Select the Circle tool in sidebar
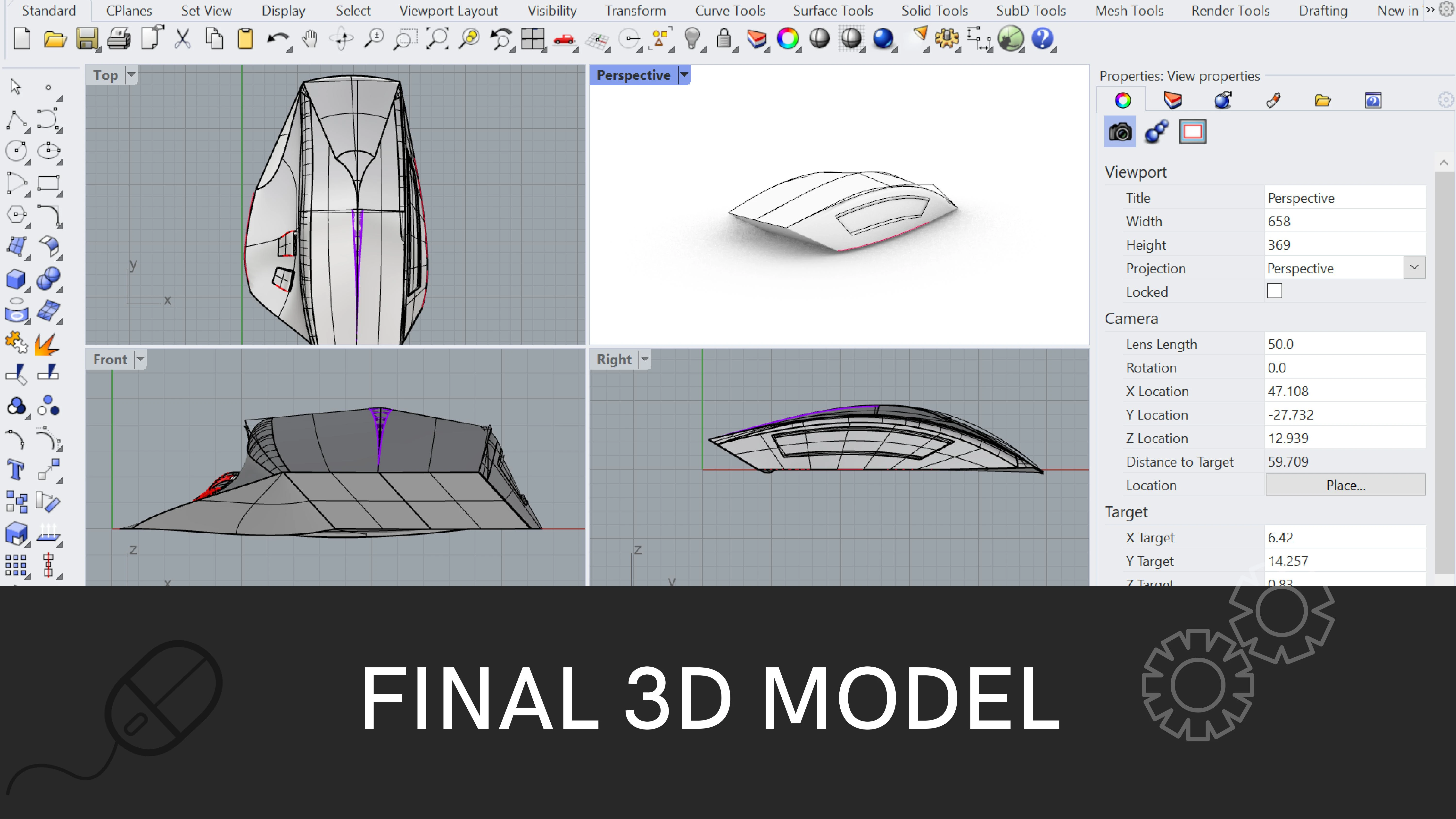 coord(17,151)
